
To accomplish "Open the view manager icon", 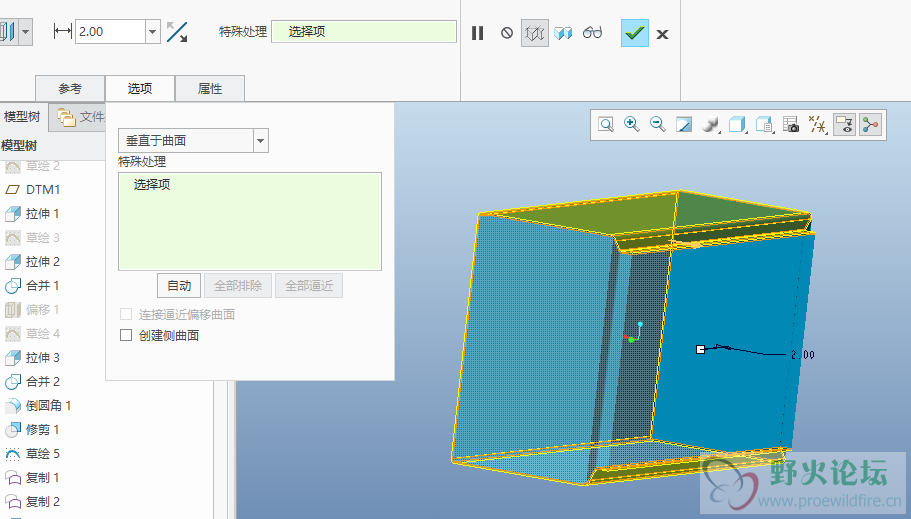I will coord(764,124).
